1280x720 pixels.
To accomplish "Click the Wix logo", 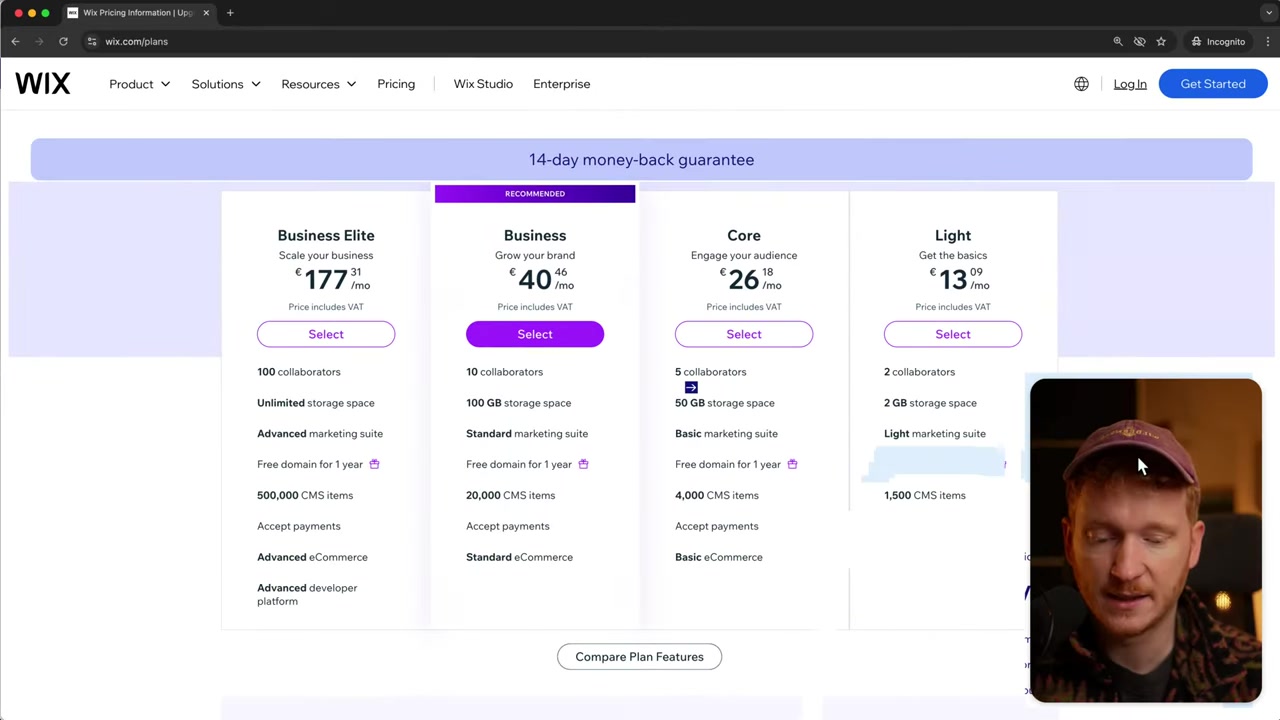I will [42, 84].
